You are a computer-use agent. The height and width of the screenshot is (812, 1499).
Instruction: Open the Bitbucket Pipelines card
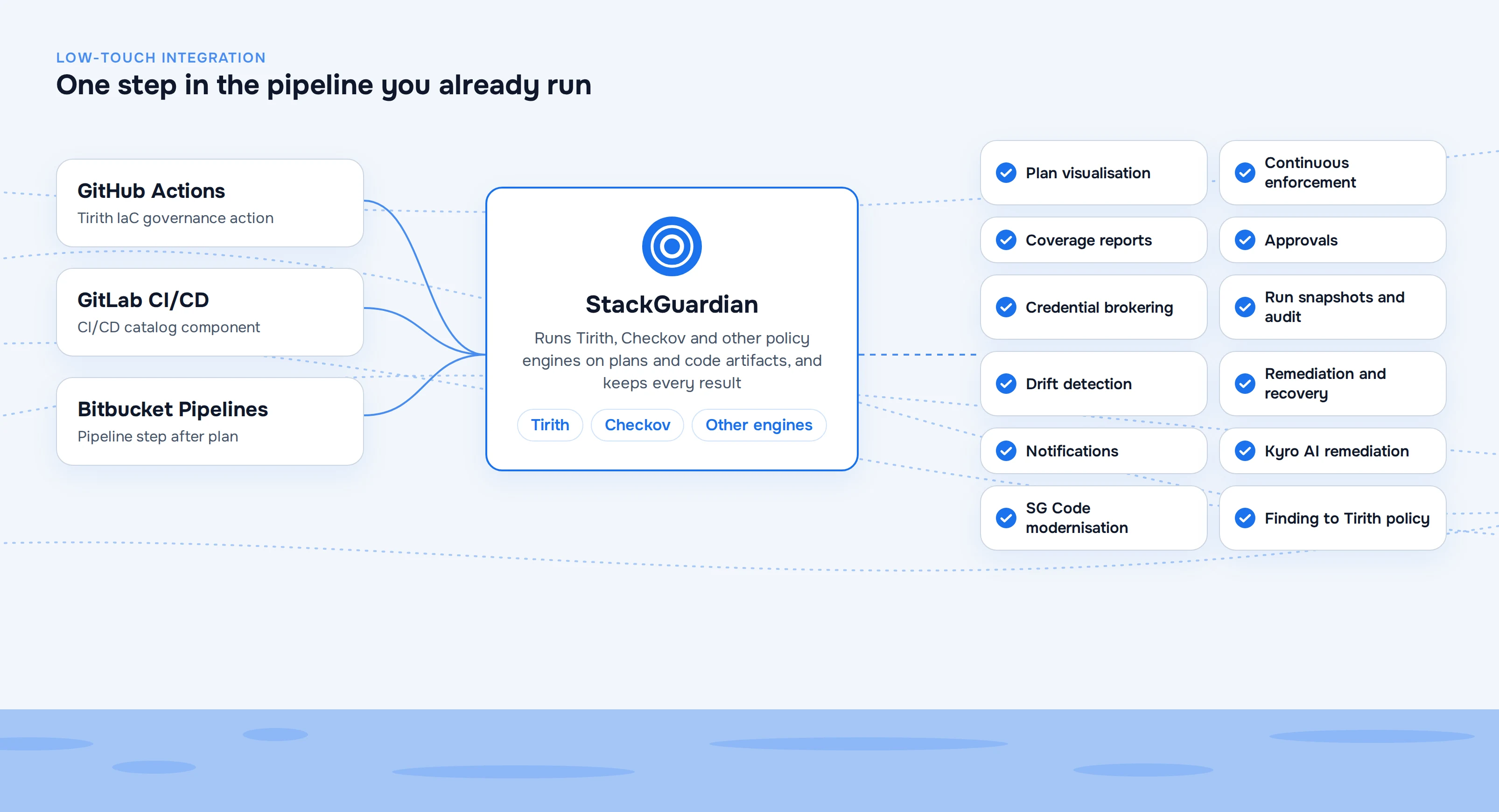[x=210, y=421]
